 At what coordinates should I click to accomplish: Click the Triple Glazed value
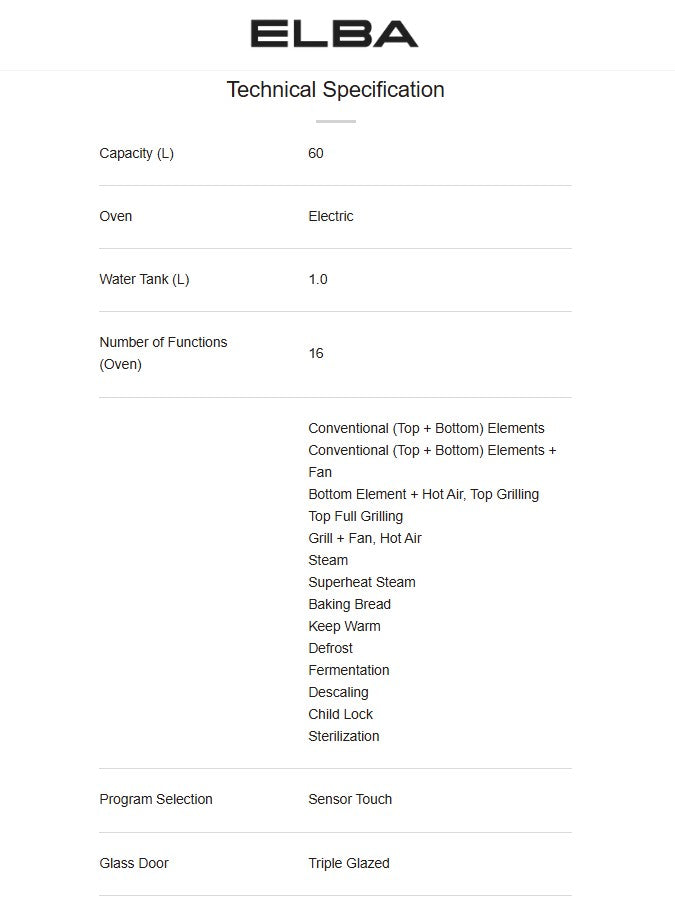pos(349,863)
